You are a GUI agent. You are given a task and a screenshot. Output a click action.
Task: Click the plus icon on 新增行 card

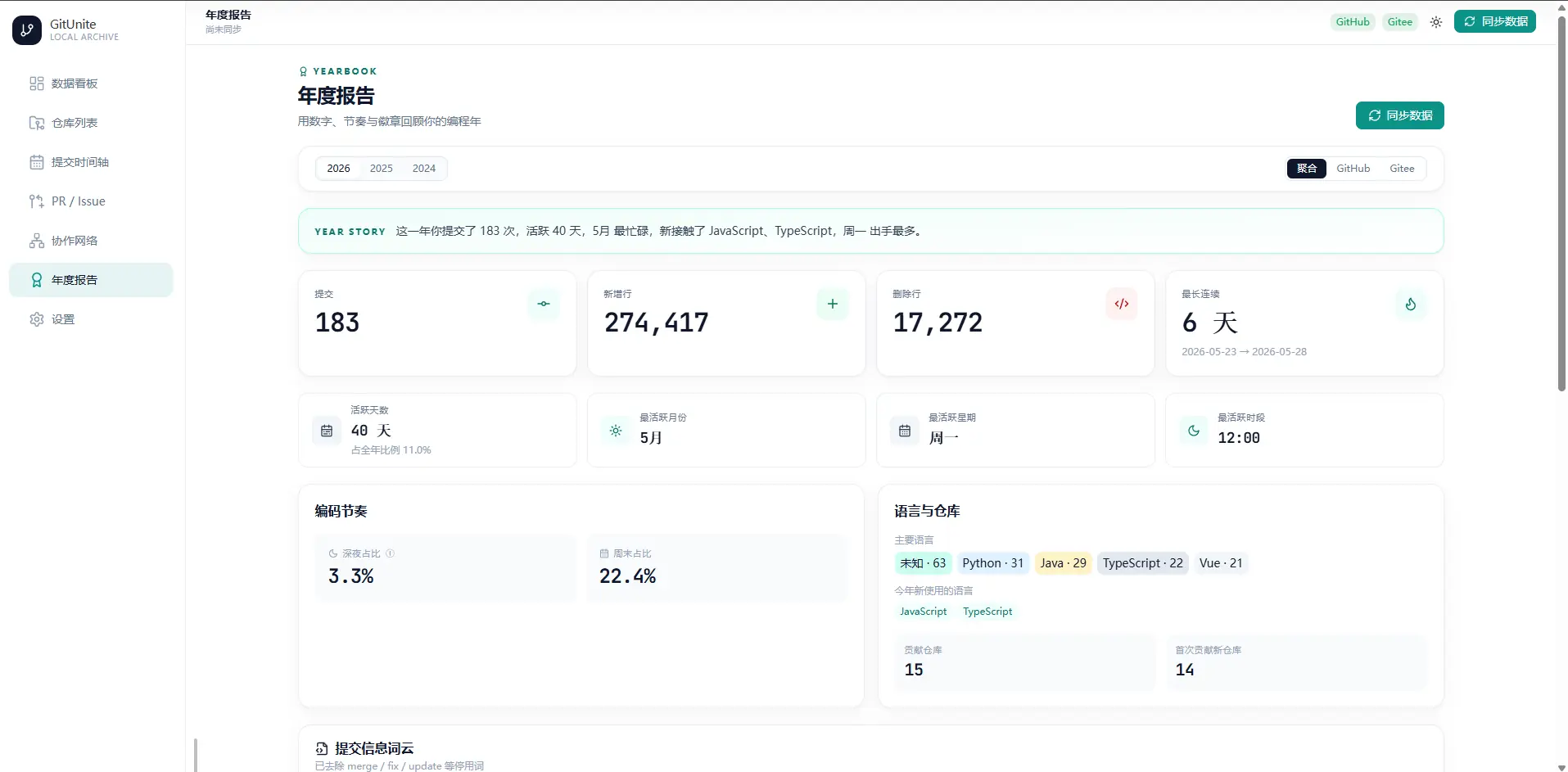(833, 304)
